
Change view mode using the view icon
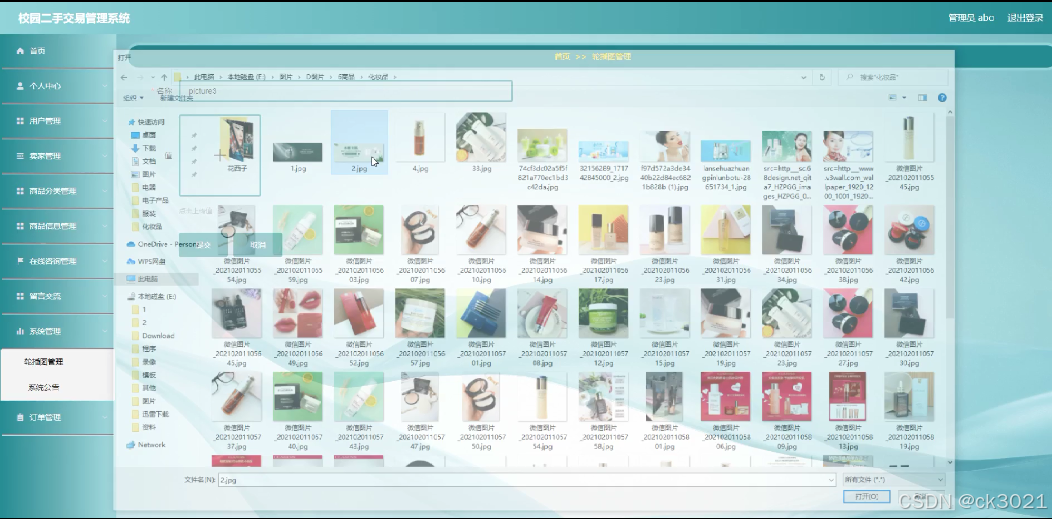tap(893, 98)
